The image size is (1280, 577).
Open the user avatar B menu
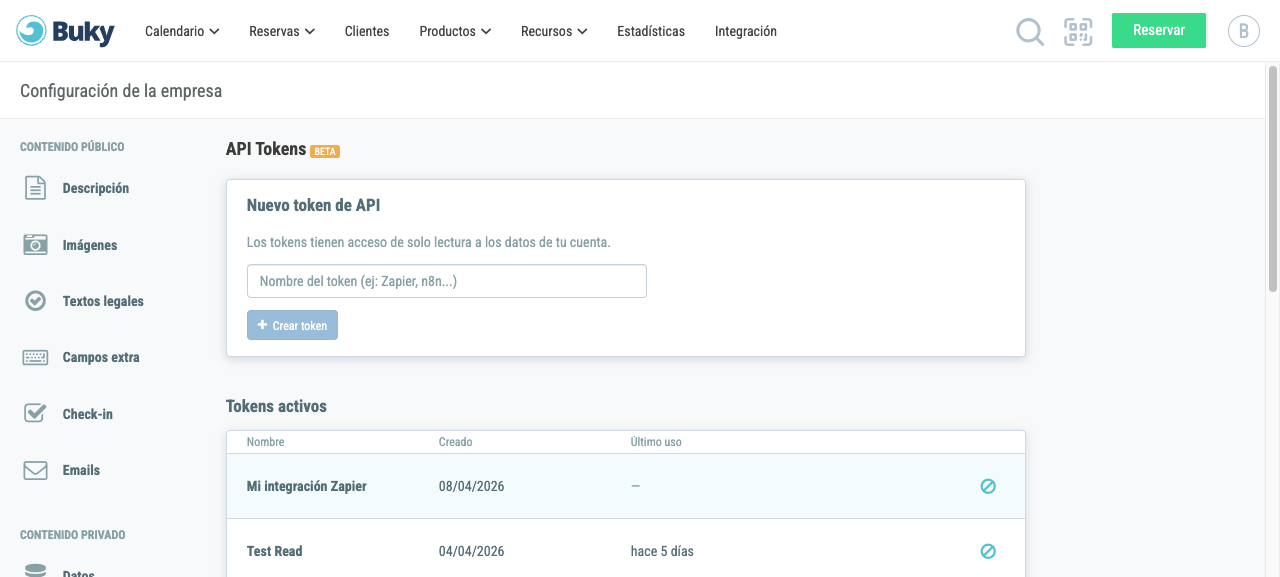[1244, 31]
